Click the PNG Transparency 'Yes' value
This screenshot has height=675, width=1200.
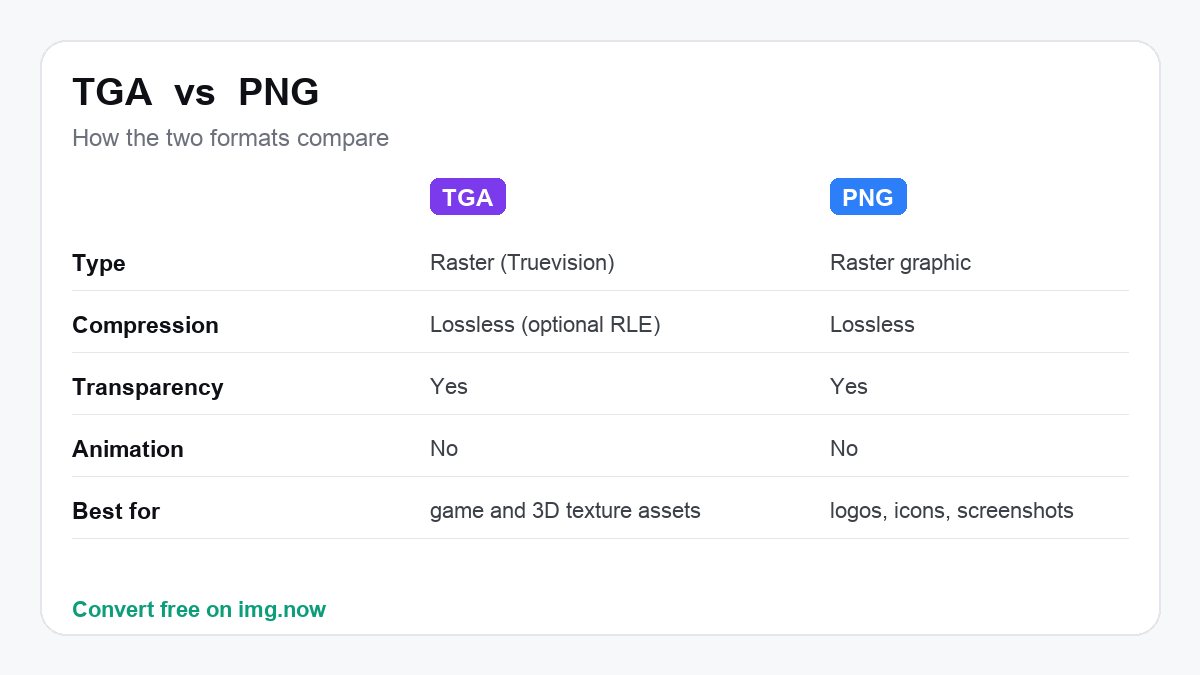(x=849, y=387)
